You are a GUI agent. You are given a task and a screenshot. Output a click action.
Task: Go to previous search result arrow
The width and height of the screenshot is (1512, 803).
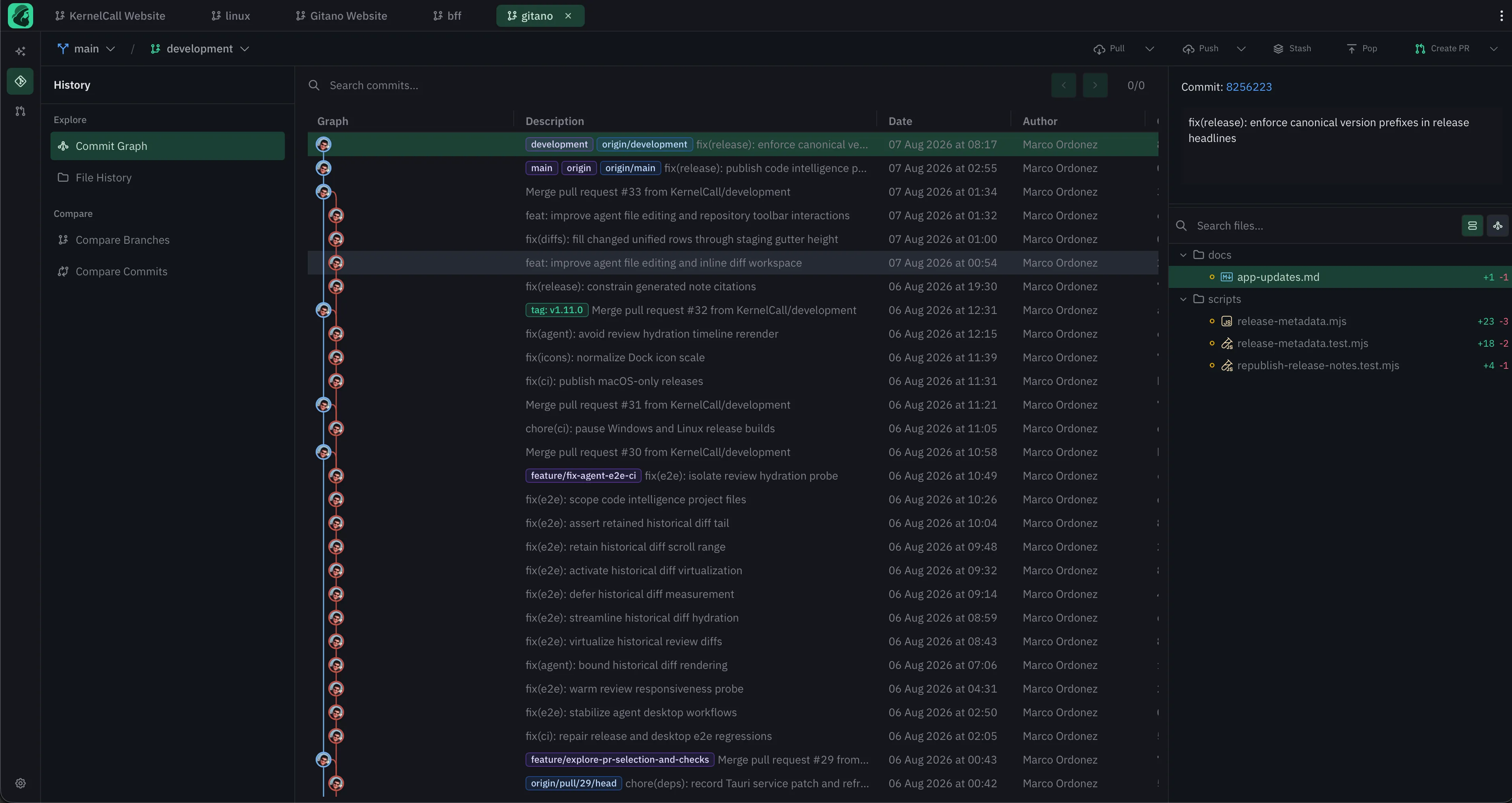coord(1063,85)
